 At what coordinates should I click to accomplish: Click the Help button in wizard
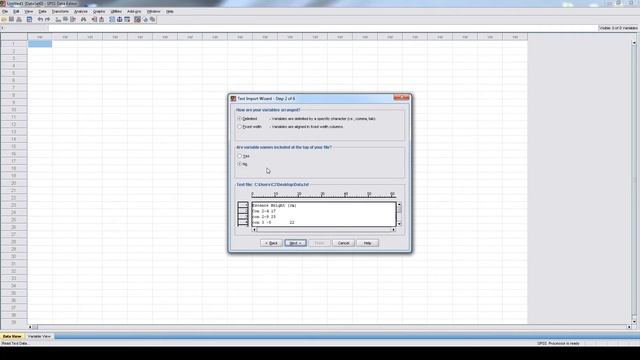(367, 243)
